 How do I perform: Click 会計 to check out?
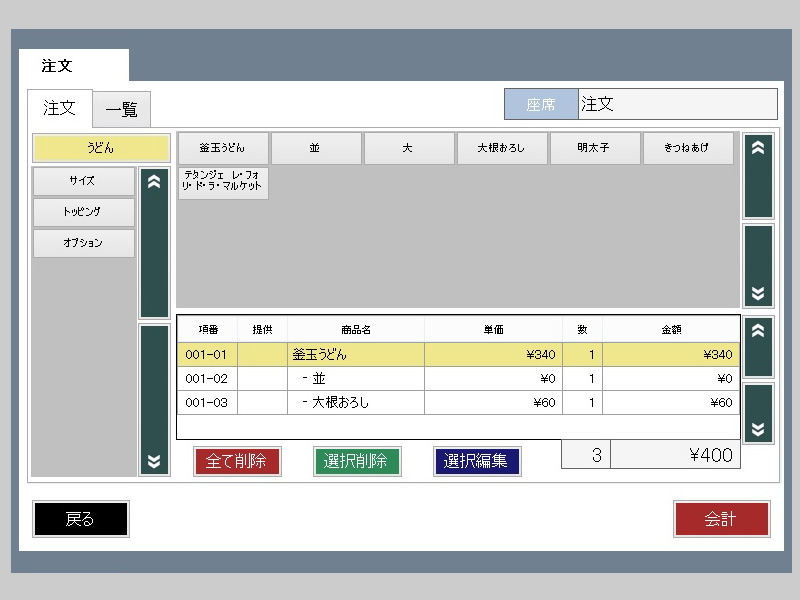(x=720, y=519)
